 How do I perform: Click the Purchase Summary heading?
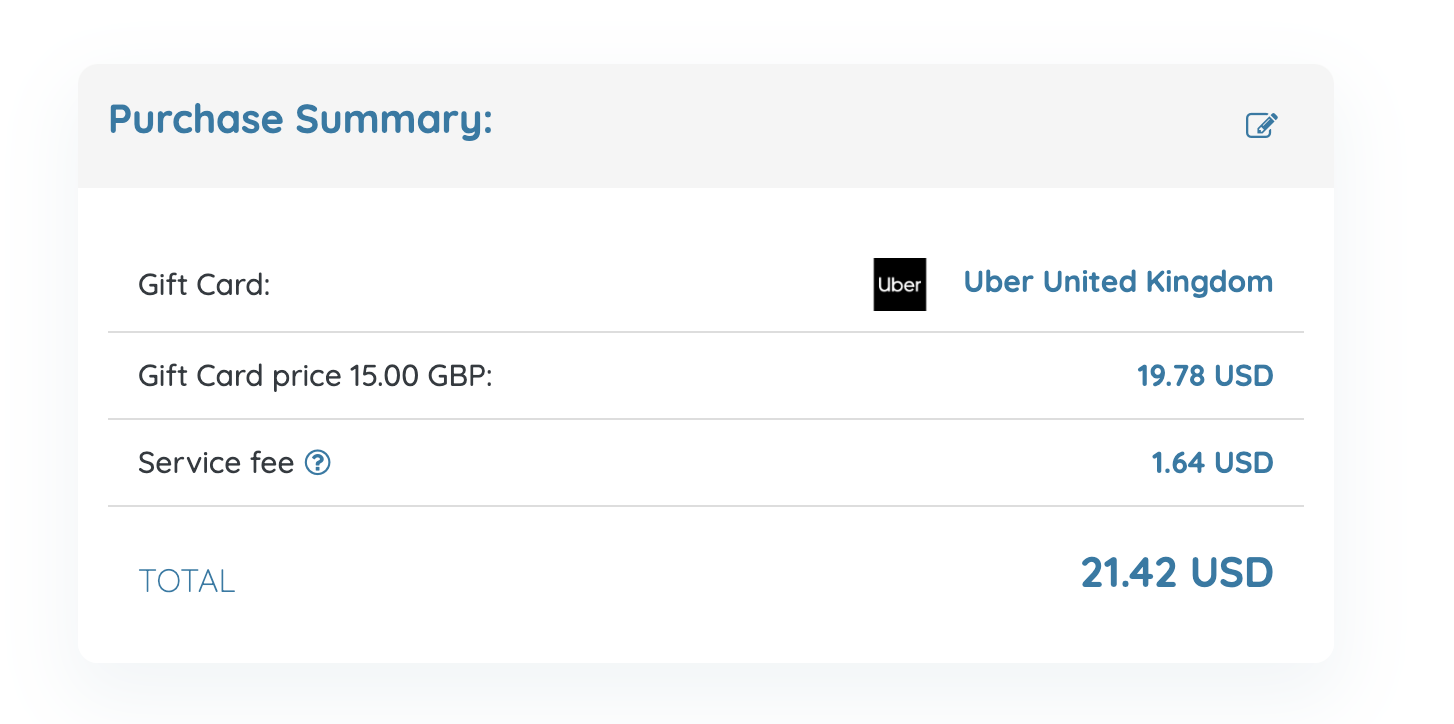click(301, 120)
